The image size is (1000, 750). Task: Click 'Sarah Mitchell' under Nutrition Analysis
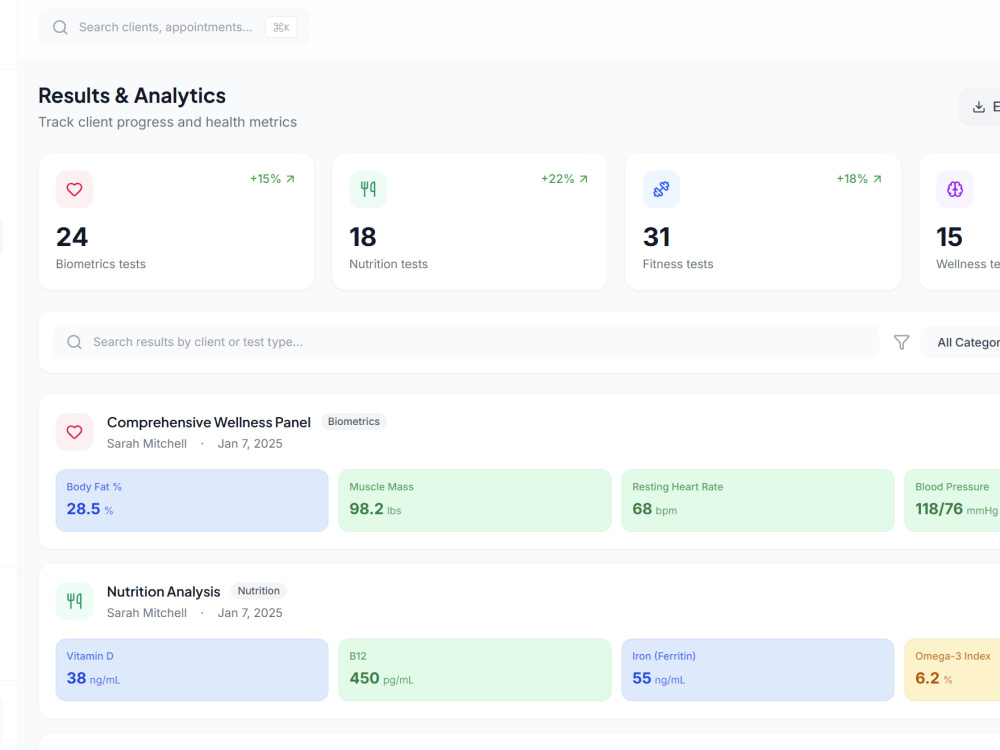tap(147, 613)
